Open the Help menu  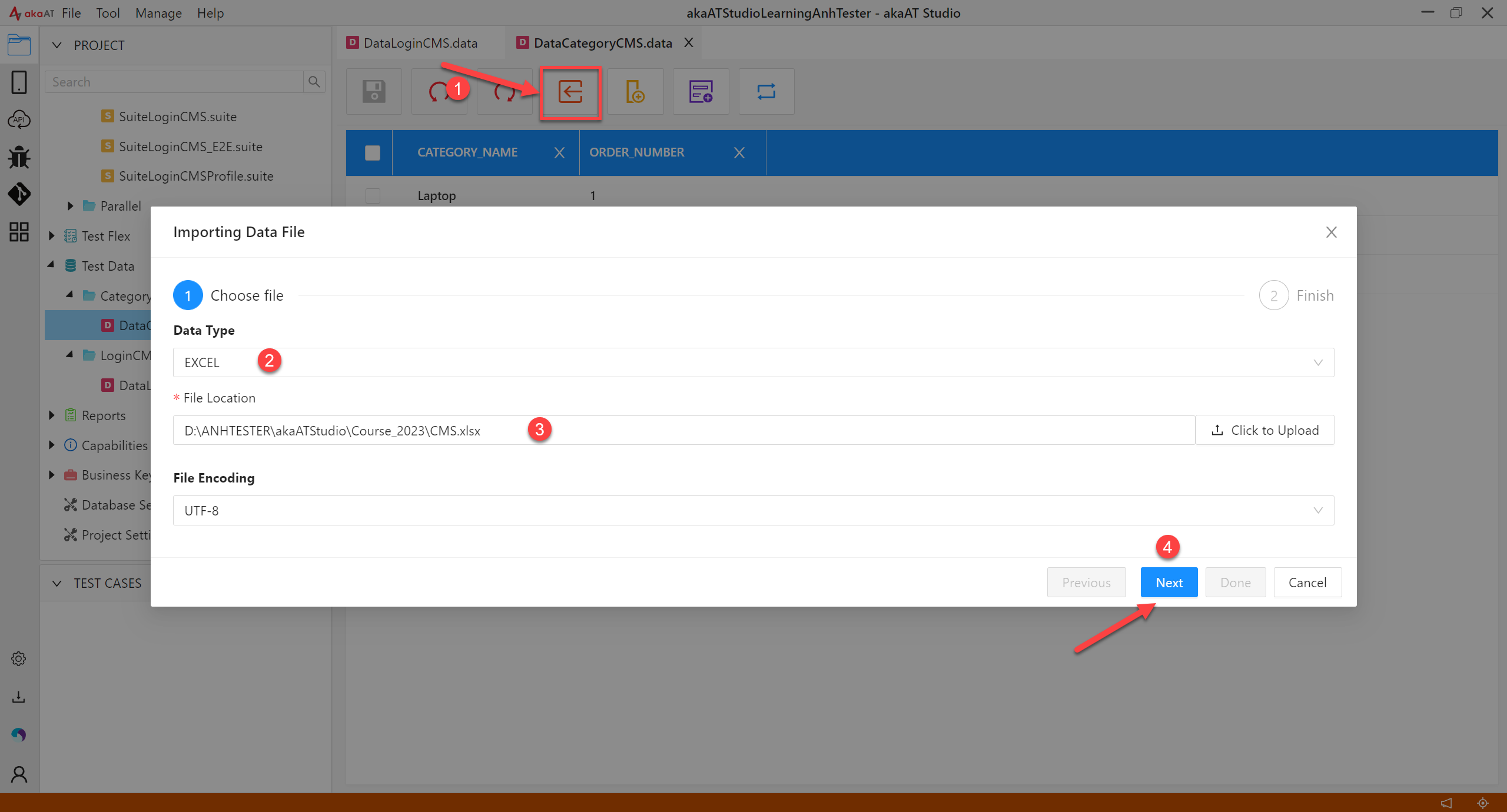click(x=210, y=13)
